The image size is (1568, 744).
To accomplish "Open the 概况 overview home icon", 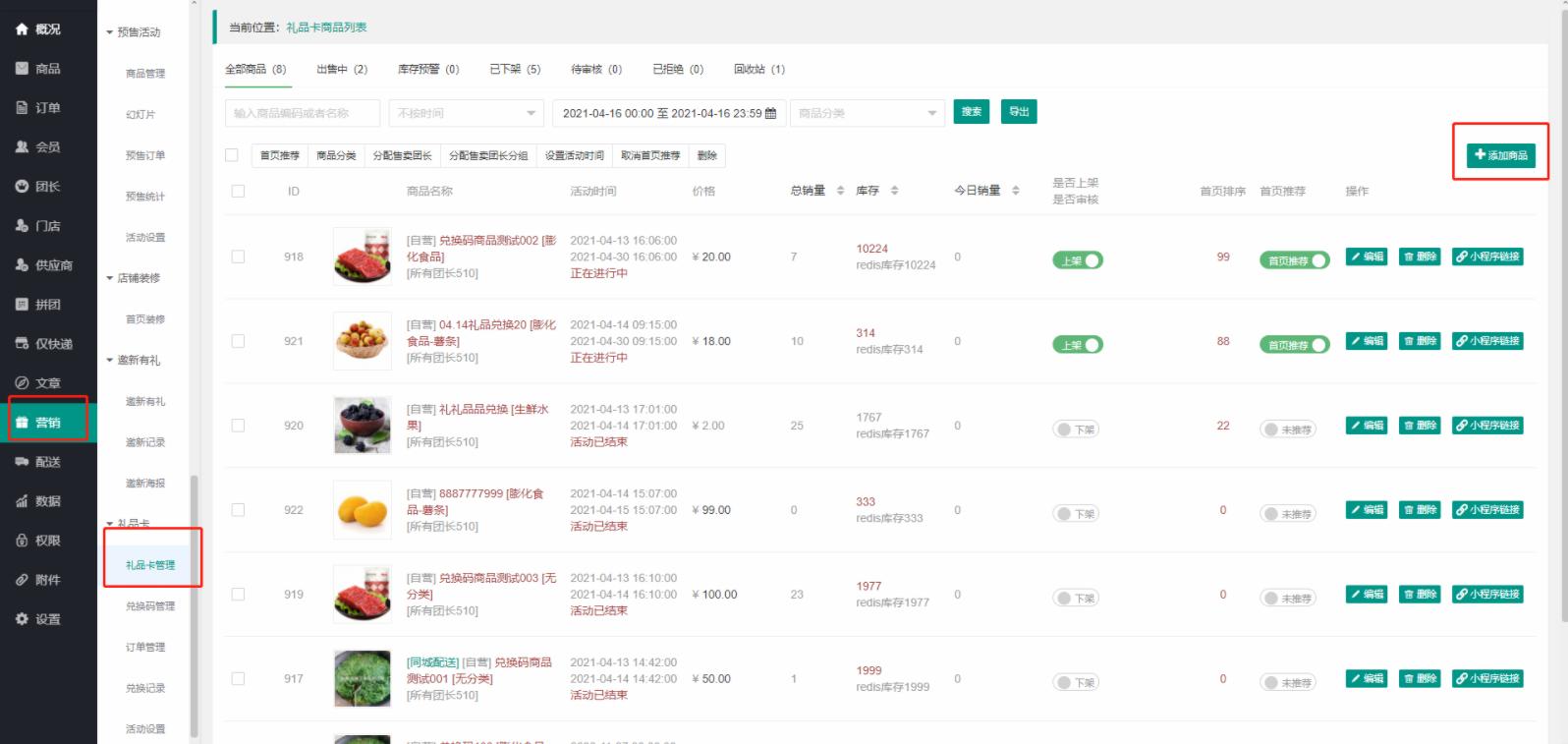I will [22, 29].
